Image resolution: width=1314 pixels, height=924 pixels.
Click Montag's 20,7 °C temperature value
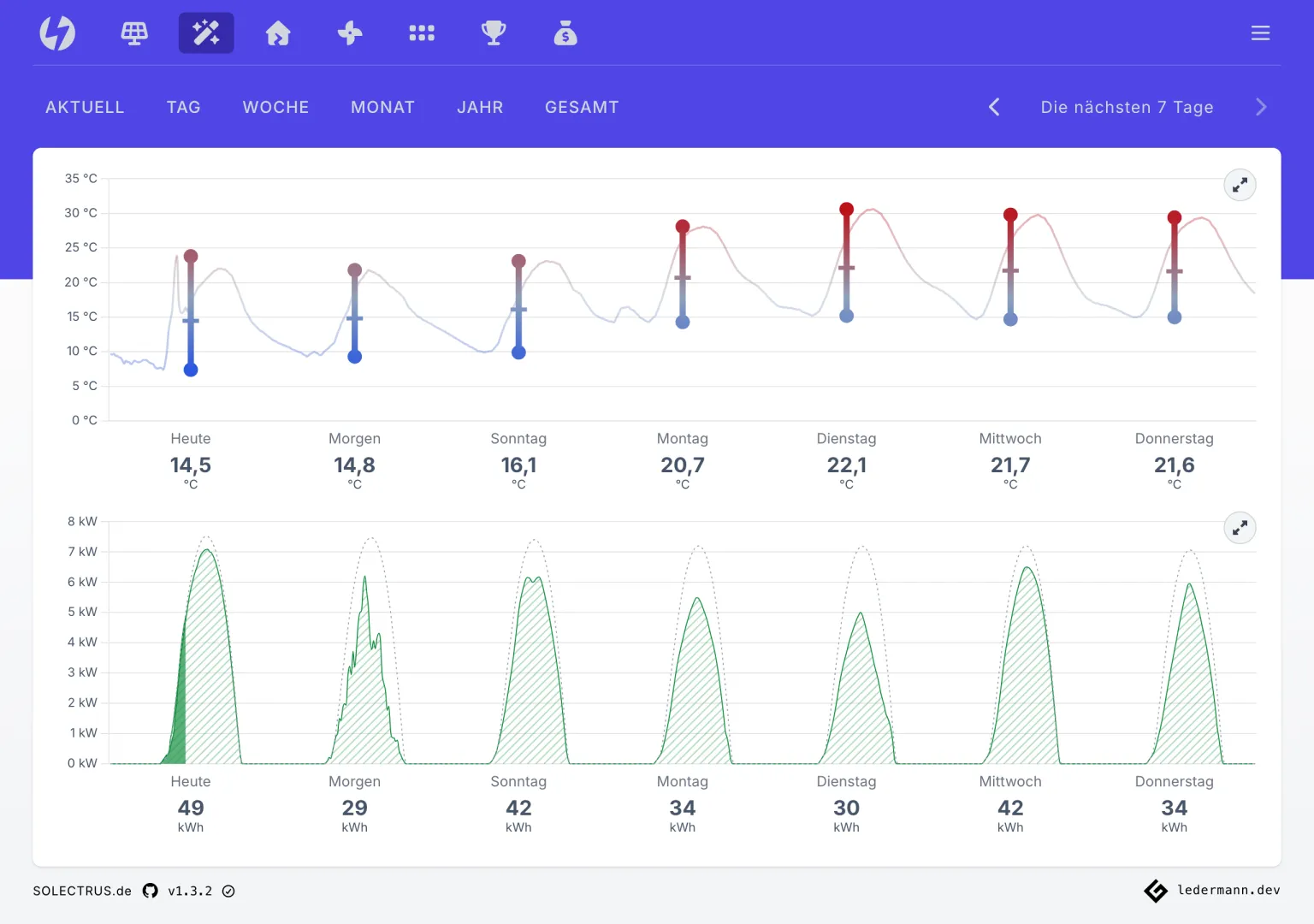(x=683, y=465)
